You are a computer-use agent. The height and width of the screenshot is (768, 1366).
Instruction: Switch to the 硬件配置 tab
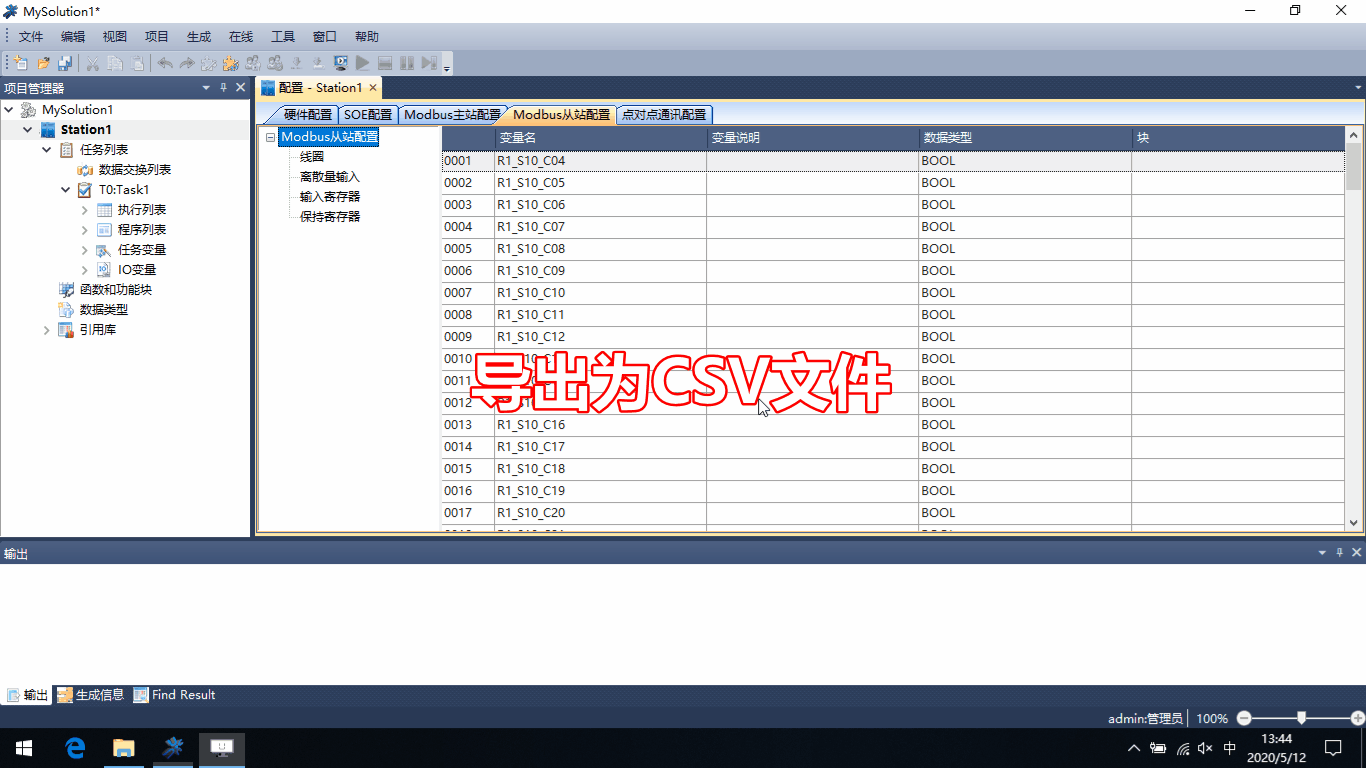[x=307, y=115]
